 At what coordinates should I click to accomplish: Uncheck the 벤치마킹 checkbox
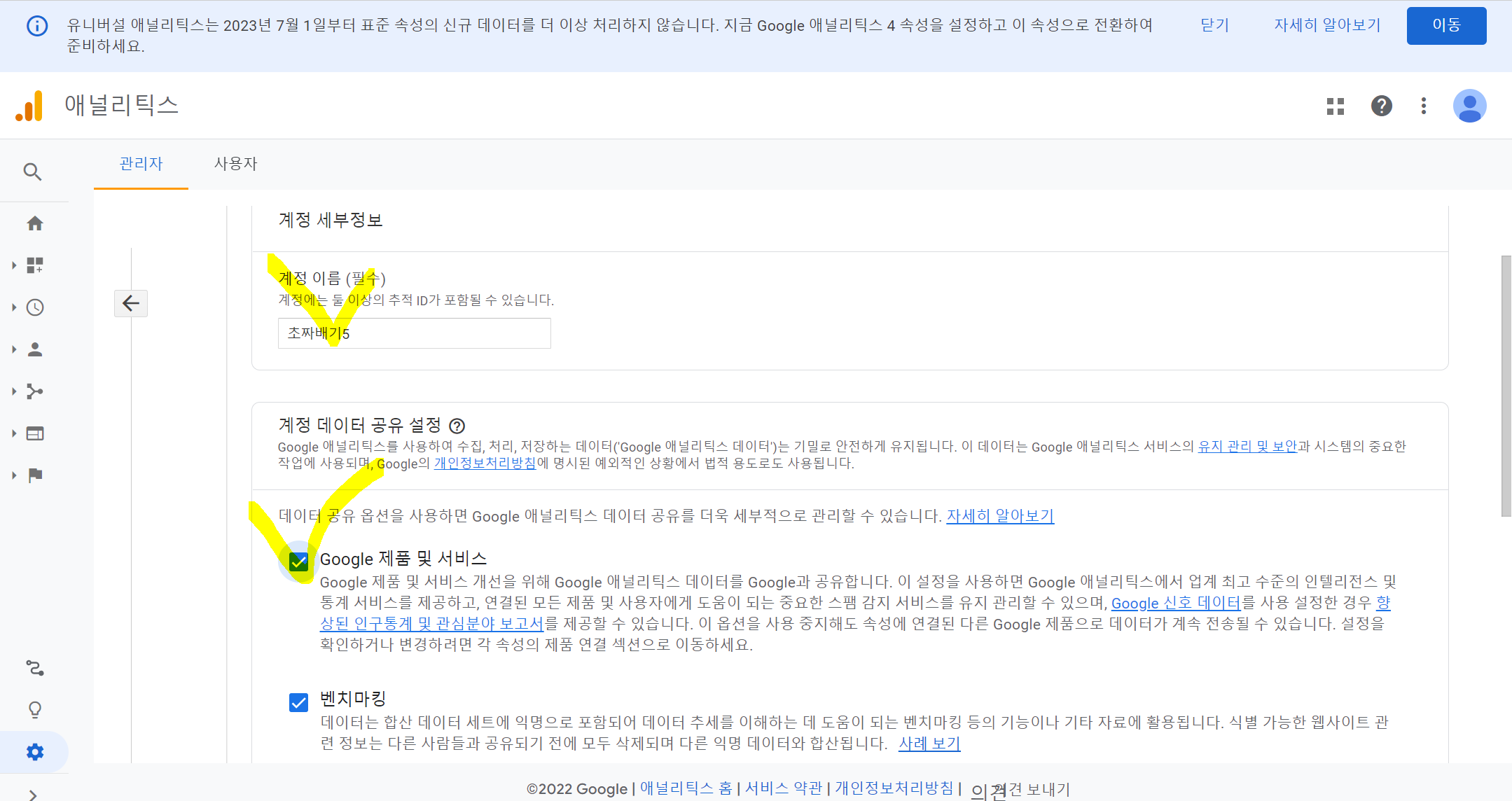(299, 702)
